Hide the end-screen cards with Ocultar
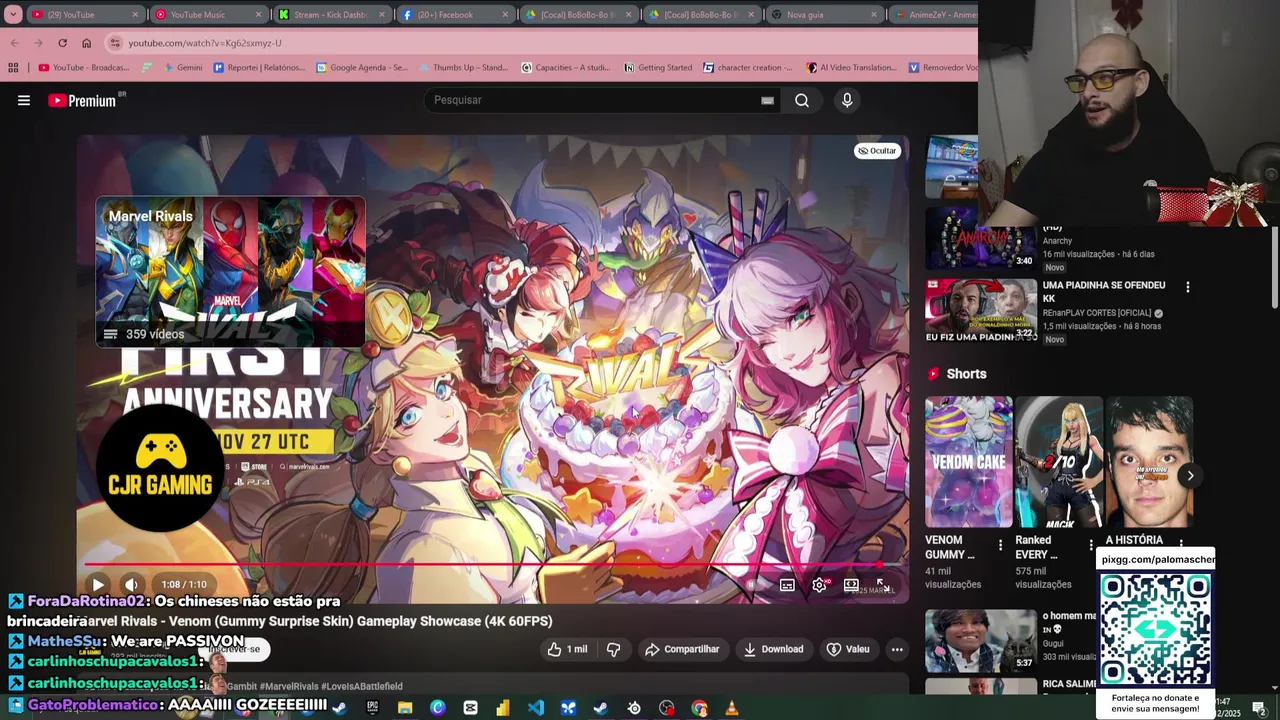Viewport: 1280px width, 720px height. [877, 151]
